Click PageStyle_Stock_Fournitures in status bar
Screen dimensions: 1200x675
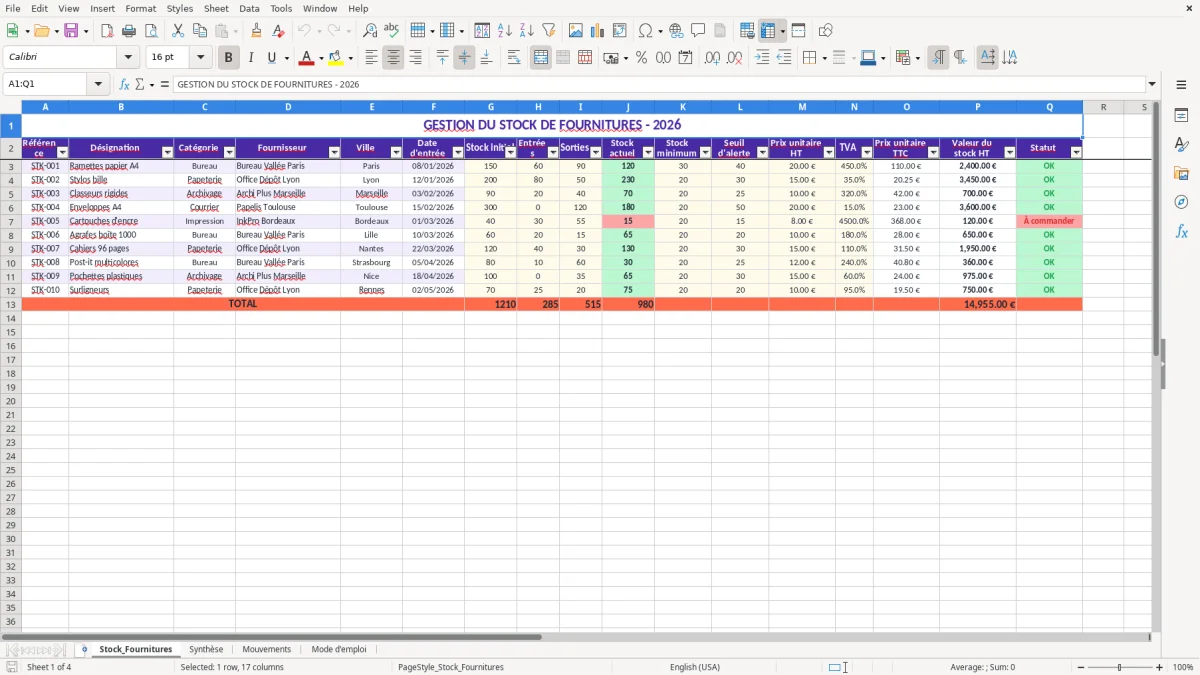[x=451, y=667]
